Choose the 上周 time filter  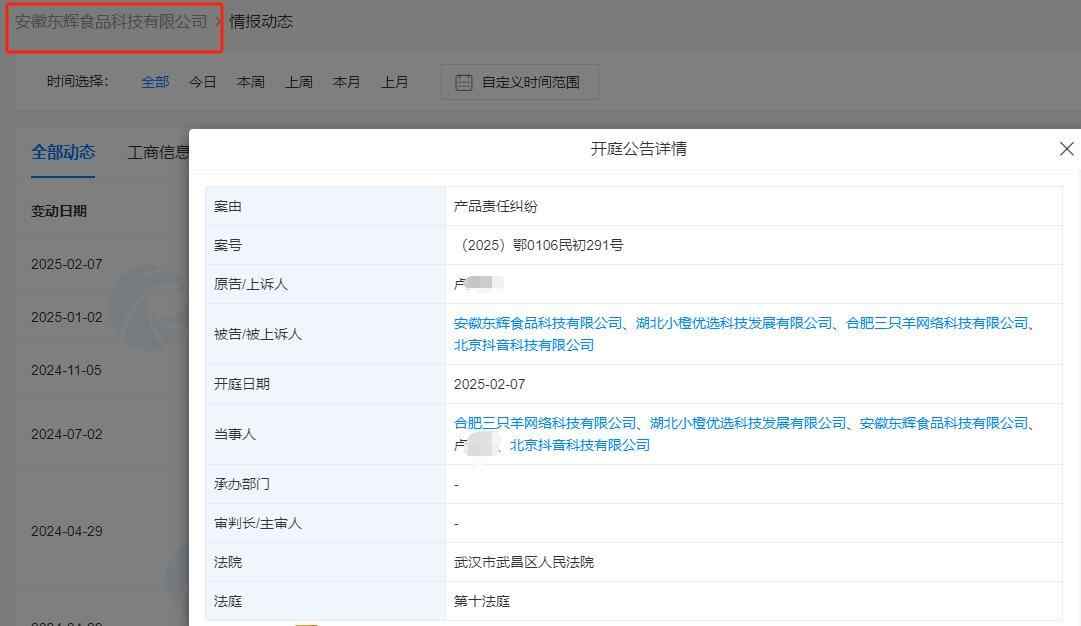pyautogui.click(x=298, y=82)
